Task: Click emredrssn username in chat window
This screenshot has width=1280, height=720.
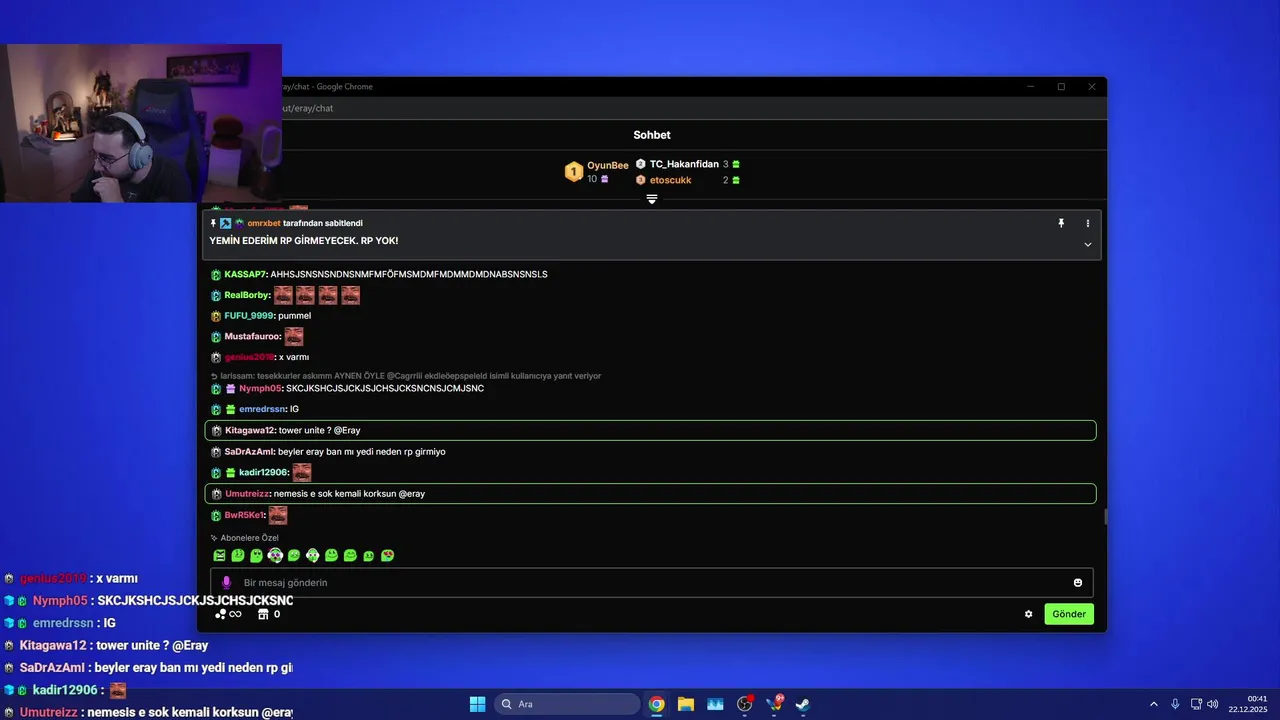Action: click(263, 409)
